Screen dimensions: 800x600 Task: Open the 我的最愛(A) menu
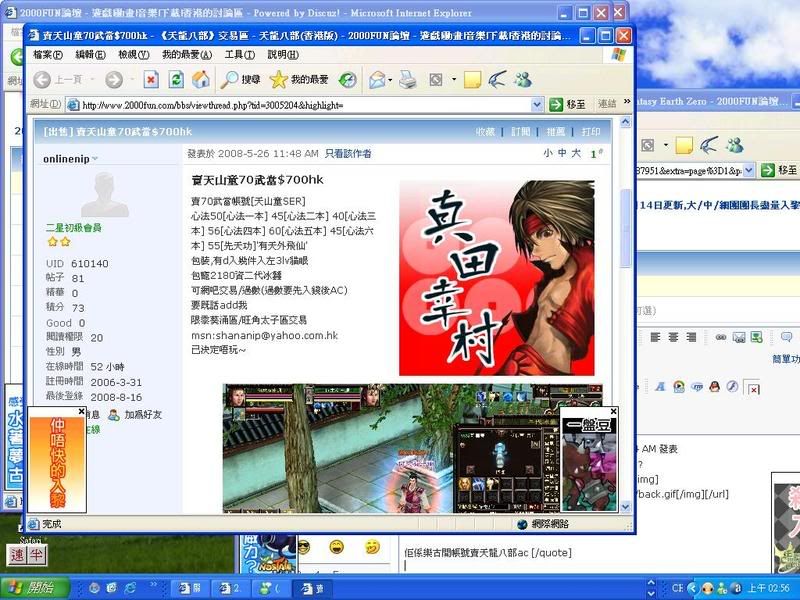point(187,55)
